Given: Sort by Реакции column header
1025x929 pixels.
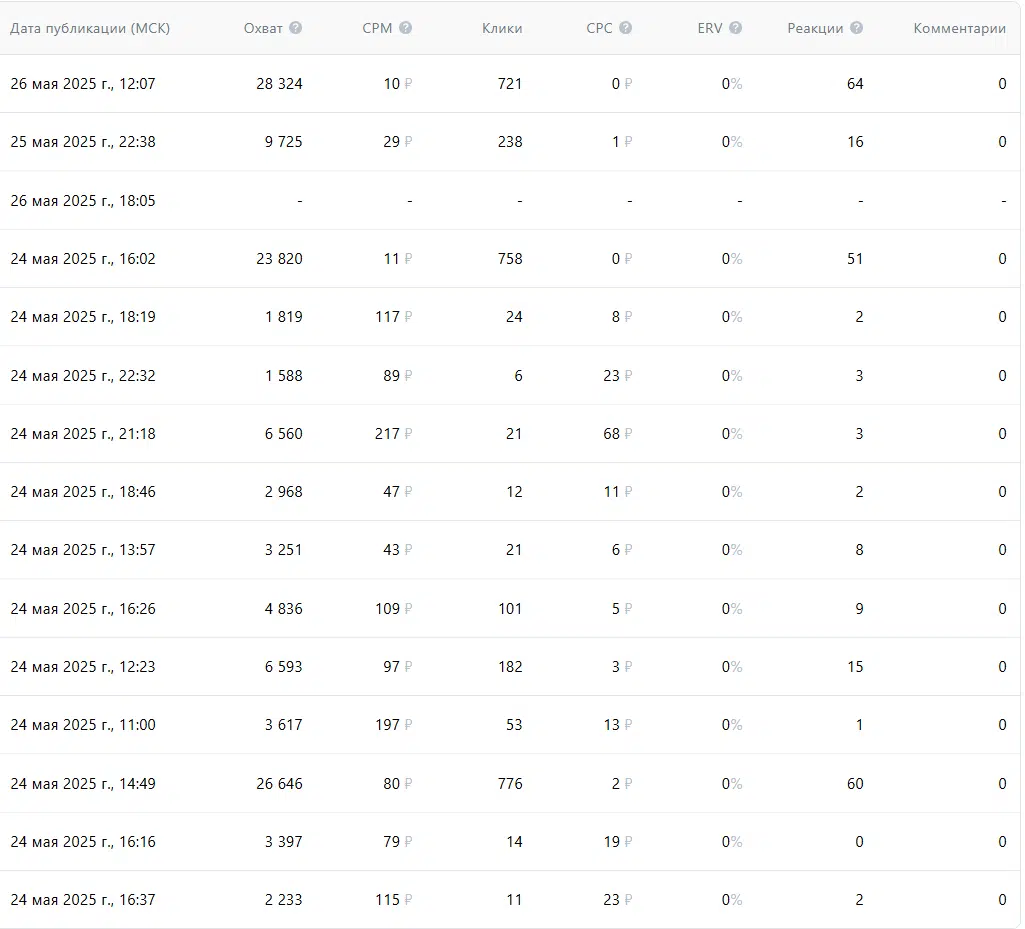Looking at the screenshot, I should pyautogui.click(x=815, y=28).
